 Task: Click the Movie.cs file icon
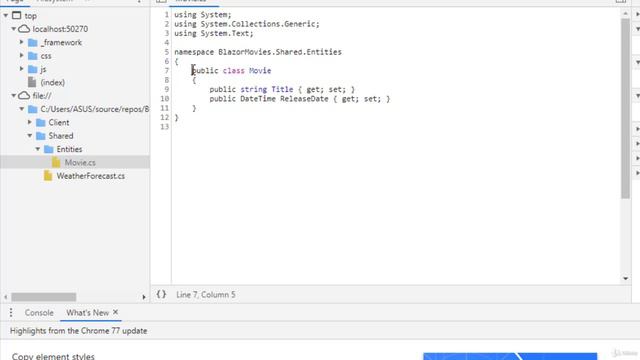pyautogui.click(x=56, y=162)
